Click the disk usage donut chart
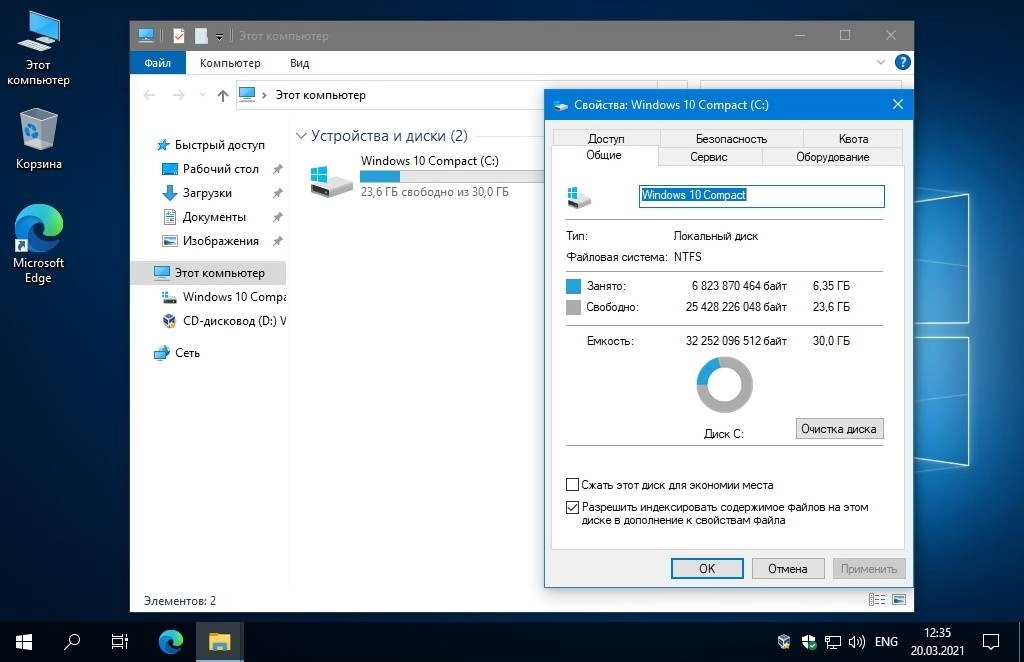This screenshot has width=1024, height=662. [x=724, y=385]
